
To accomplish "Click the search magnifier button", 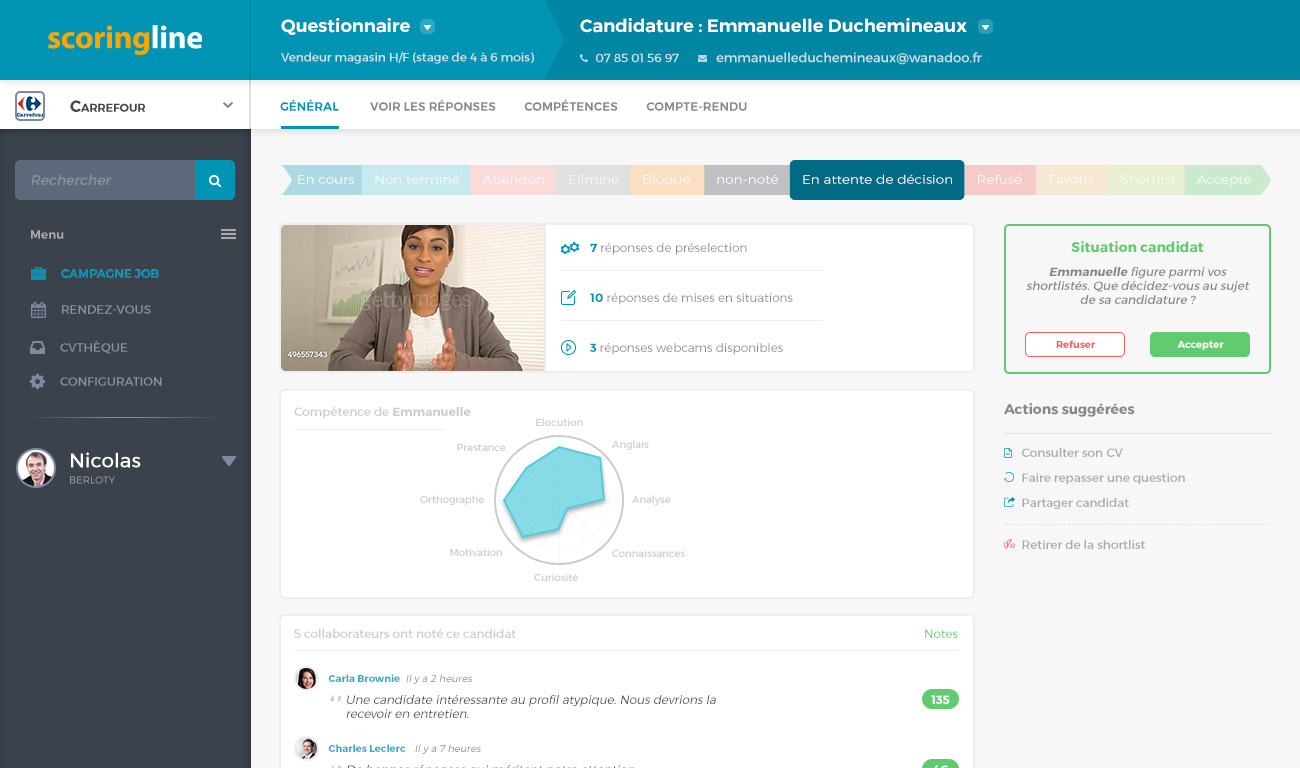I will [x=215, y=180].
